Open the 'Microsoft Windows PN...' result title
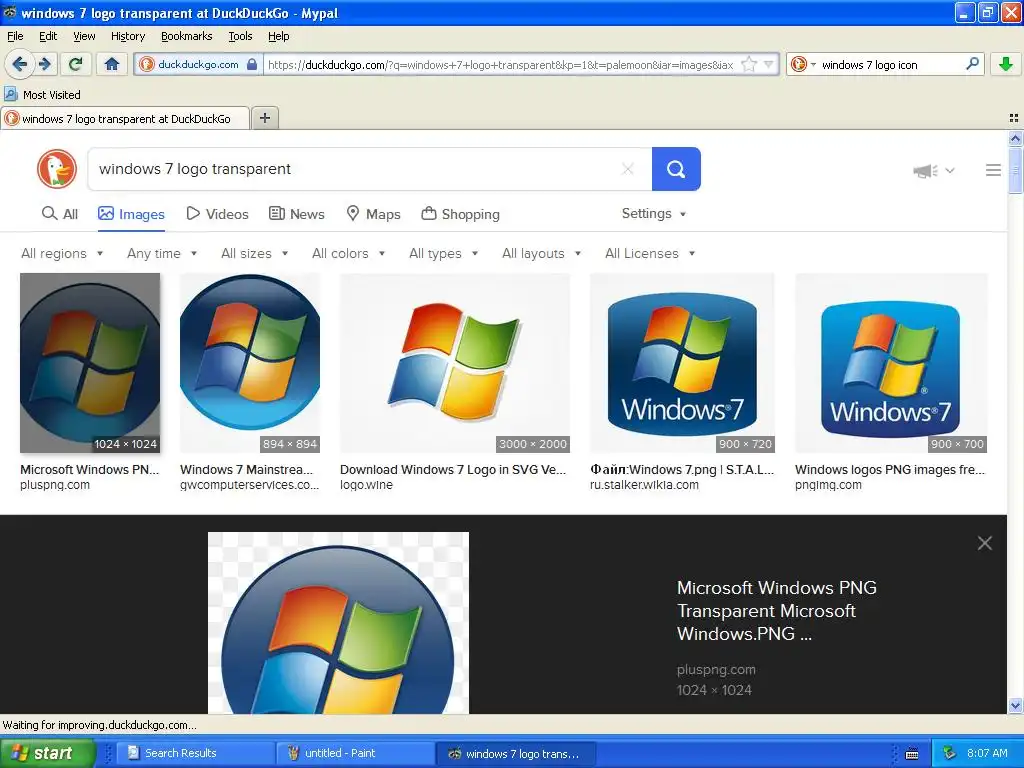Viewport: 1024px width, 768px height. 89,470
